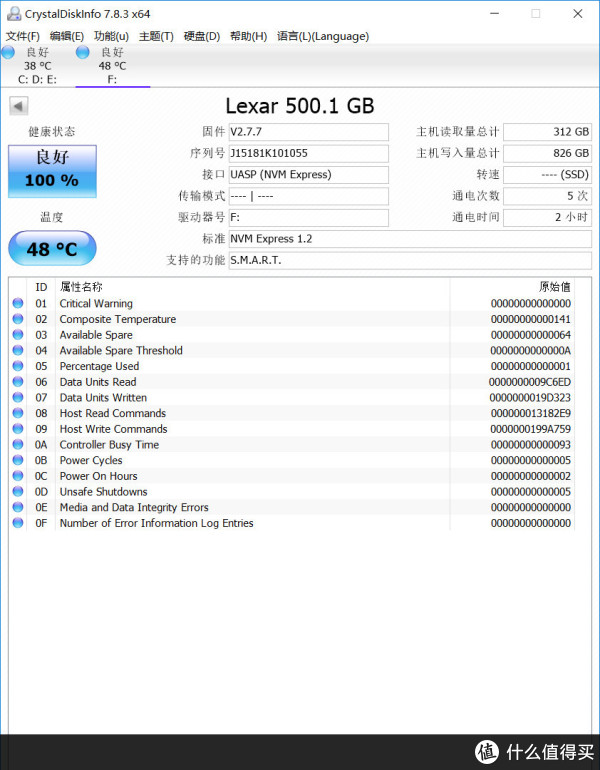600x770 pixels.
Task: Click status orb for Data Units Written
Action: (x=18, y=397)
